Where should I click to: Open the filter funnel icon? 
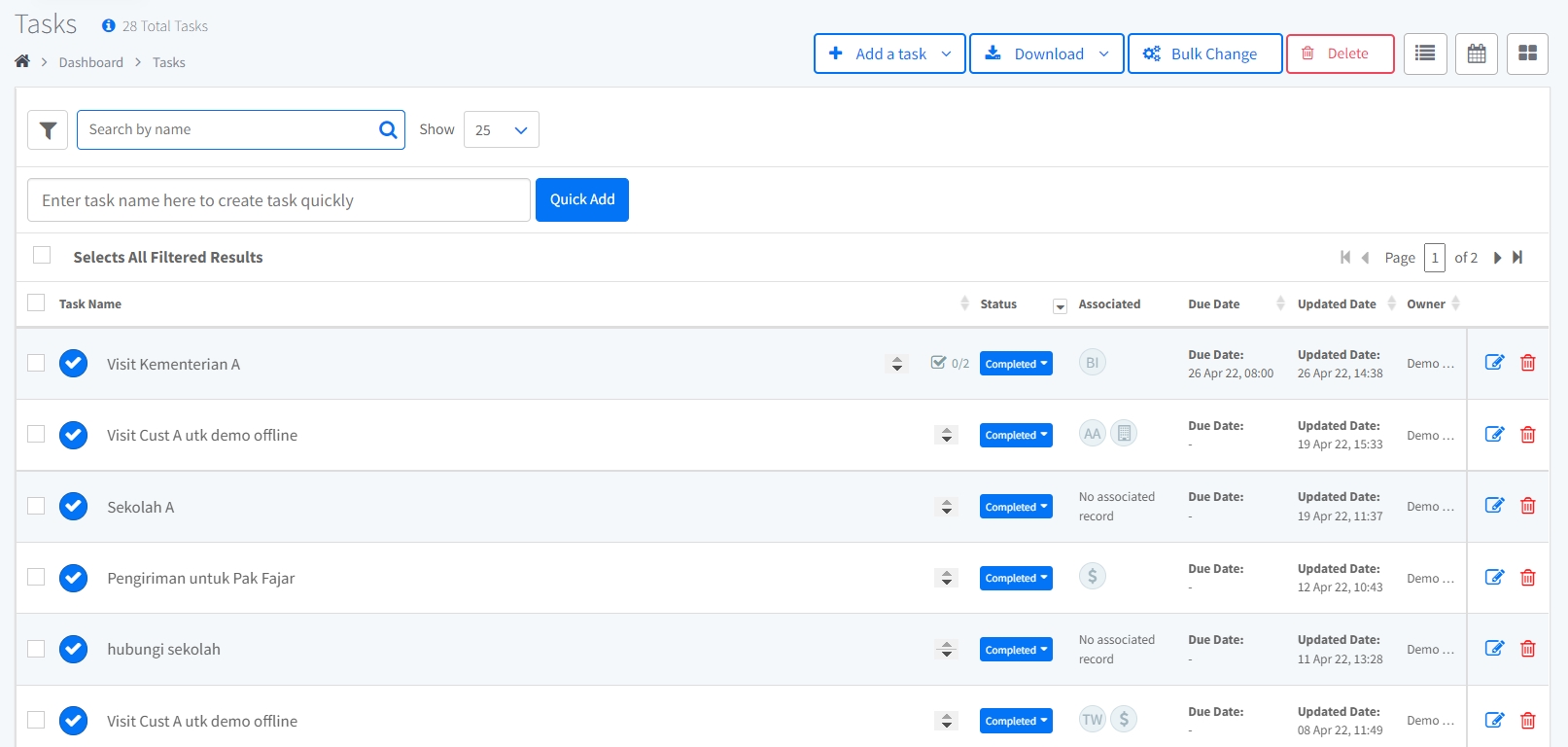click(48, 130)
